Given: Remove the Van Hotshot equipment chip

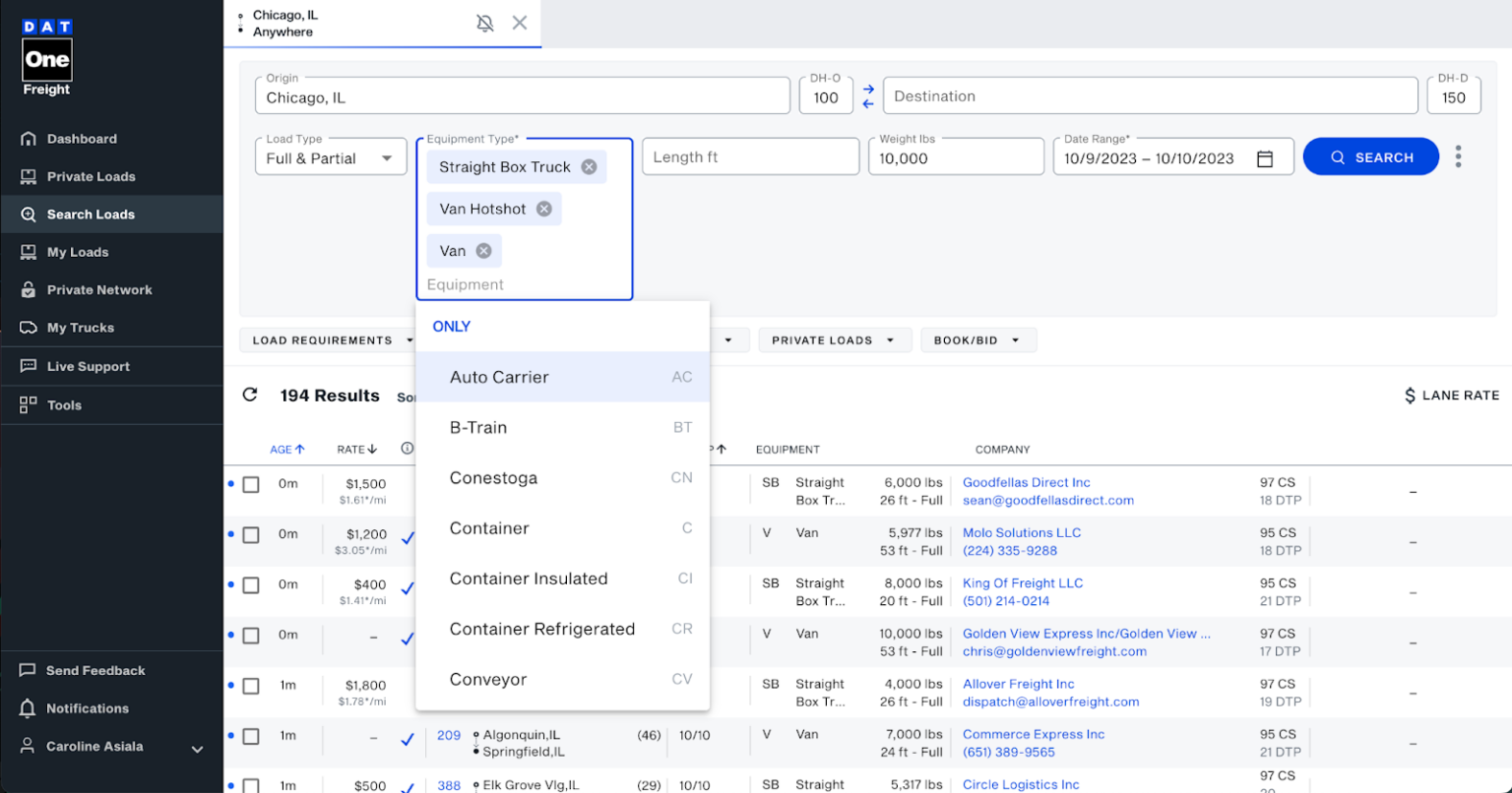Looking at the screenshot, I should point(543,209).
